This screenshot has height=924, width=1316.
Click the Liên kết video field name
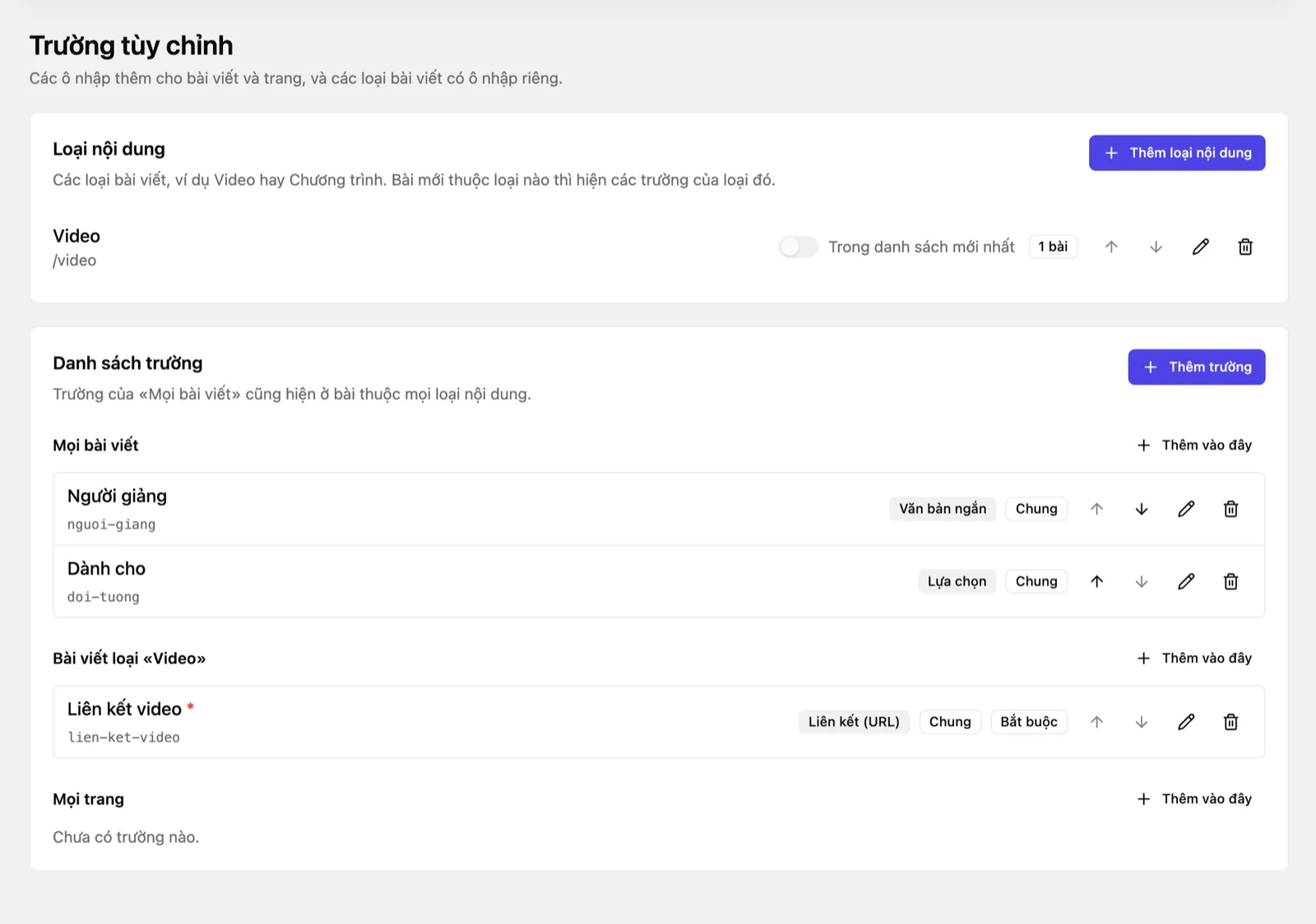pos(124,709)
